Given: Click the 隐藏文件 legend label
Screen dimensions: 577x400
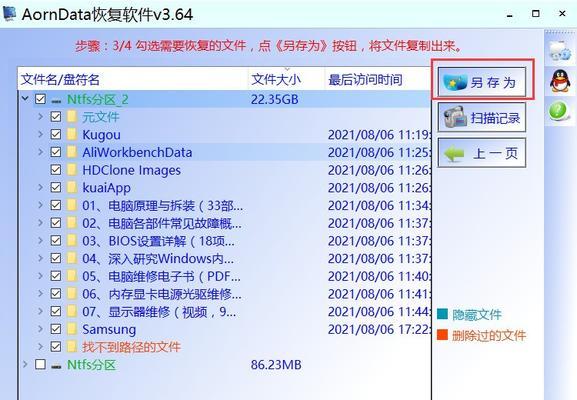Looking at the screenshot, I should [477, 315].
